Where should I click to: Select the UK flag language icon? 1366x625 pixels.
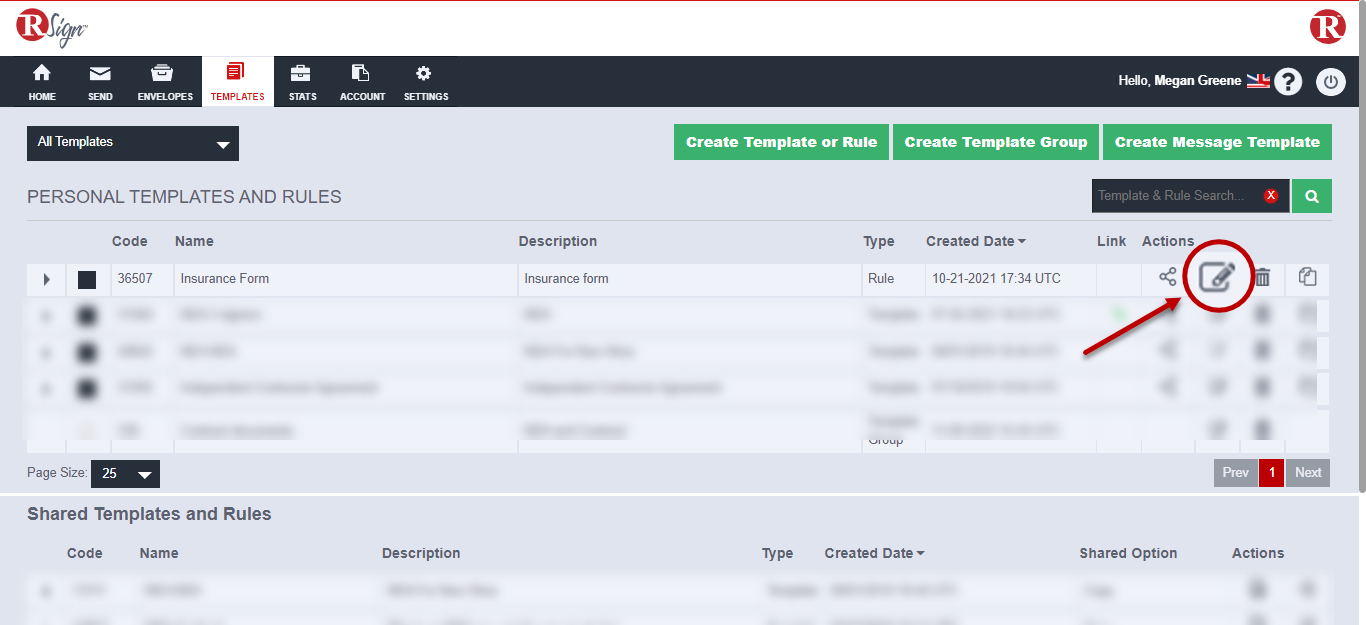(x=1258, y=81)
